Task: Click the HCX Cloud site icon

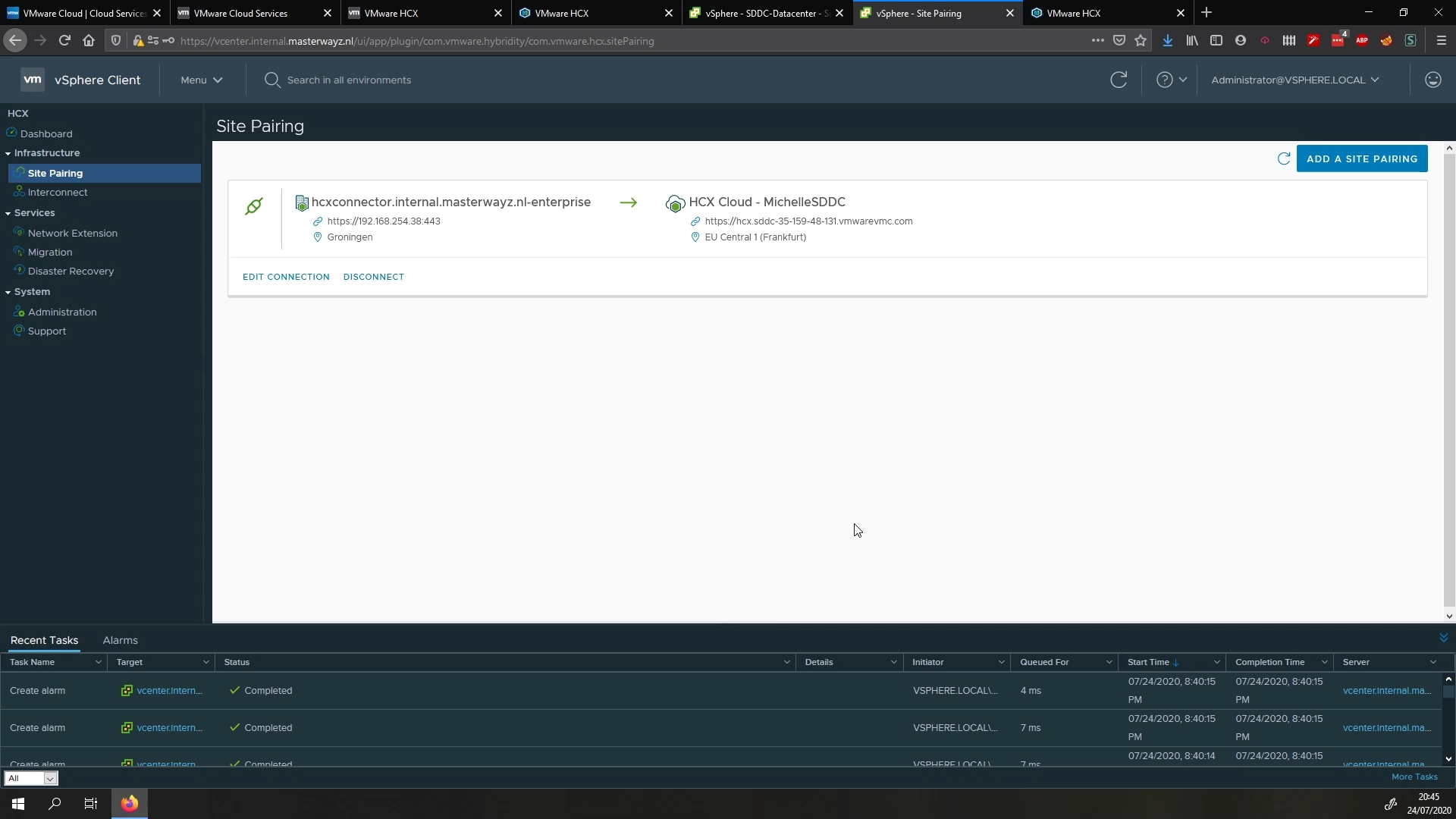Action: click(x=674, y=203)
